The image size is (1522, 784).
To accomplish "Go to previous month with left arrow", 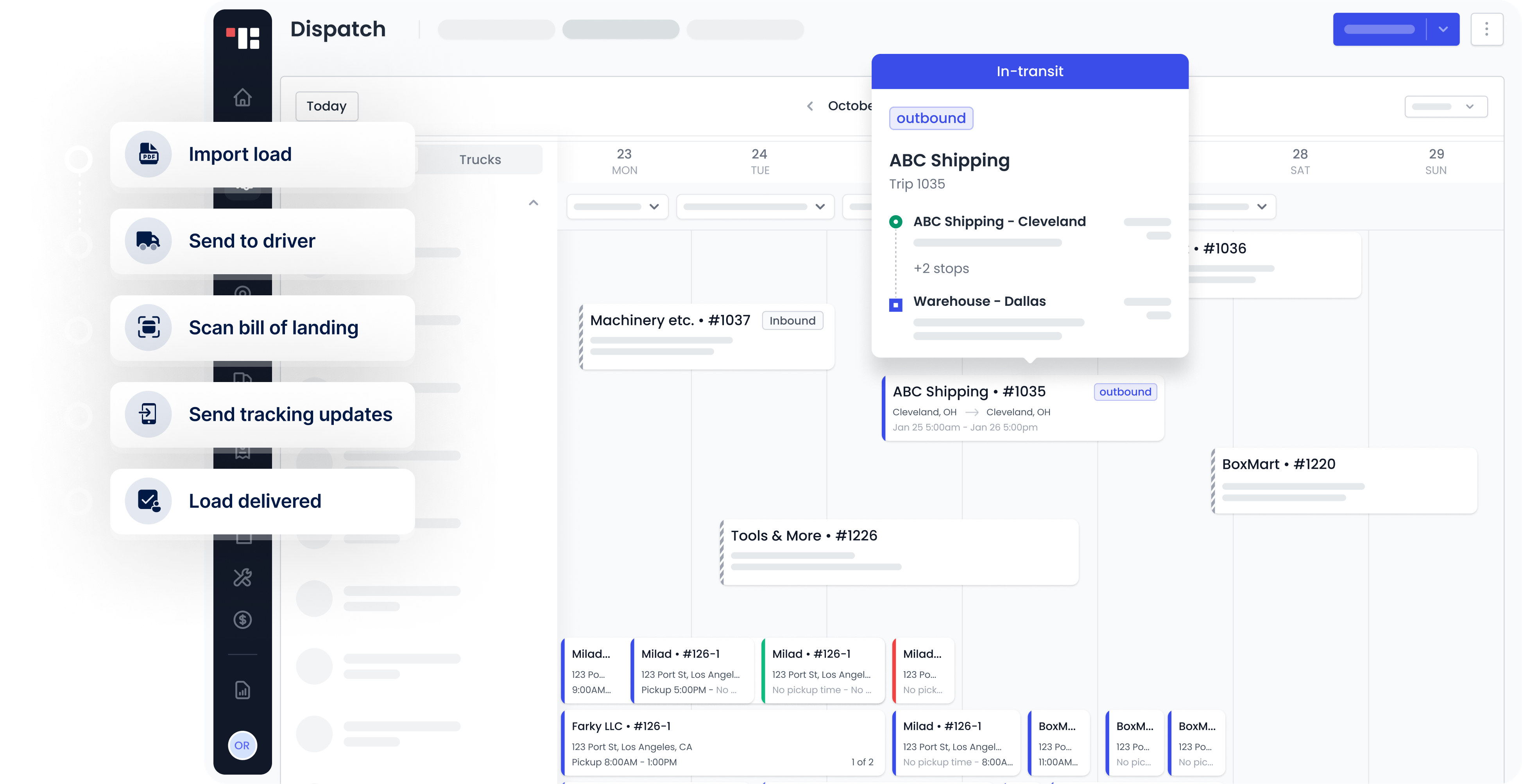I will point(809,106).
